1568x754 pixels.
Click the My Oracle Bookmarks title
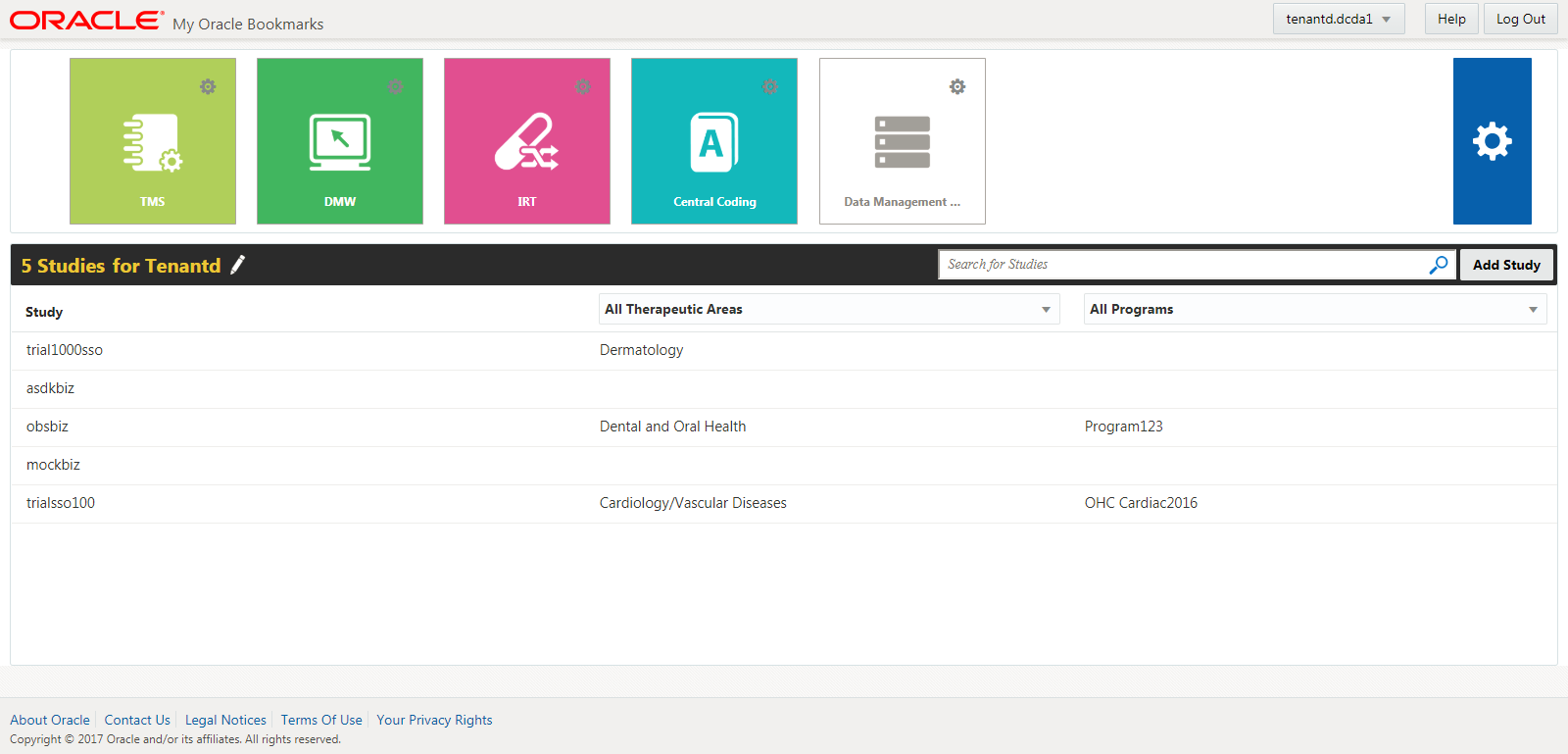(248, 24)
